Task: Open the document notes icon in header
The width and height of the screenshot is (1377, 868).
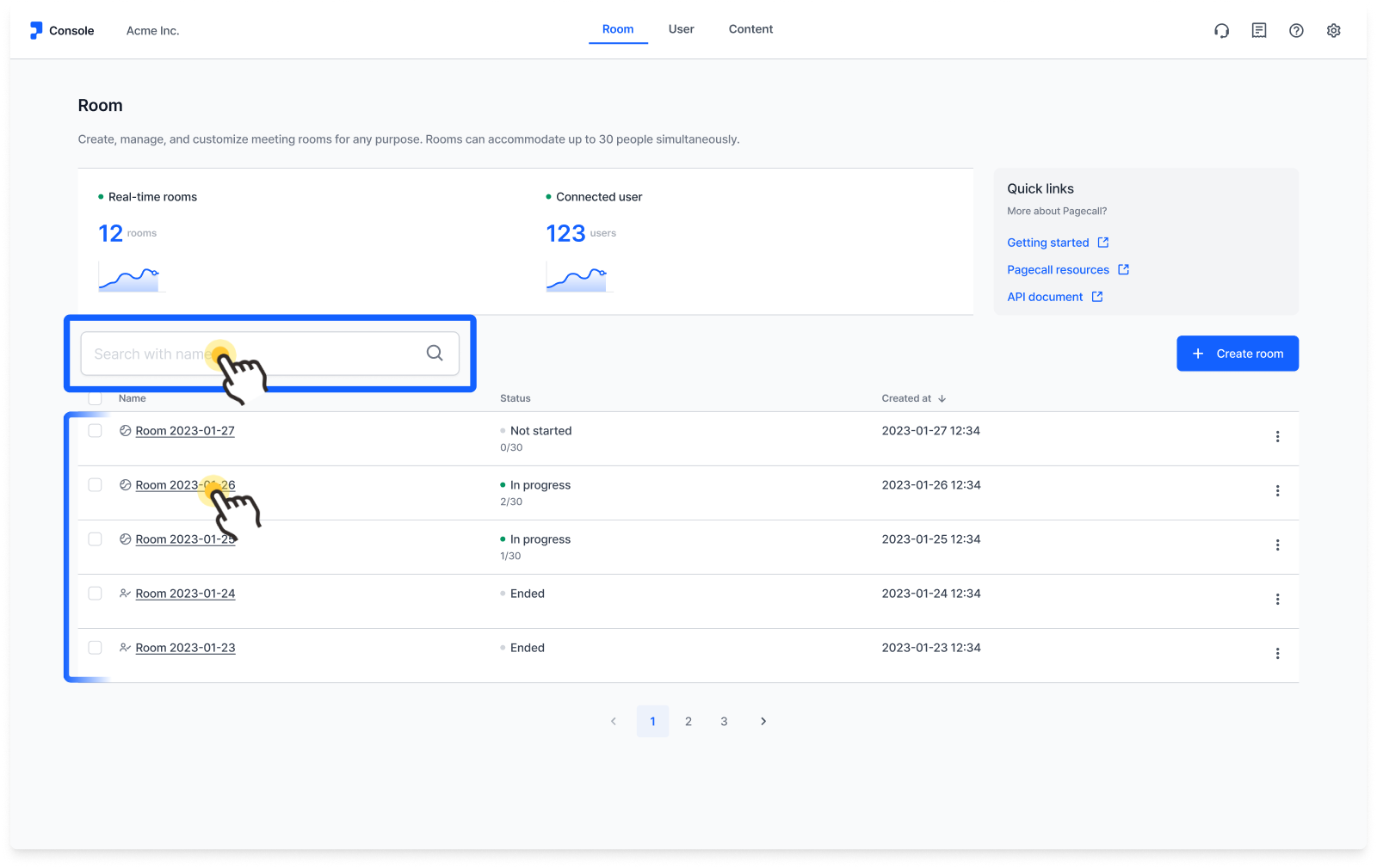Action: (1259, 31)
